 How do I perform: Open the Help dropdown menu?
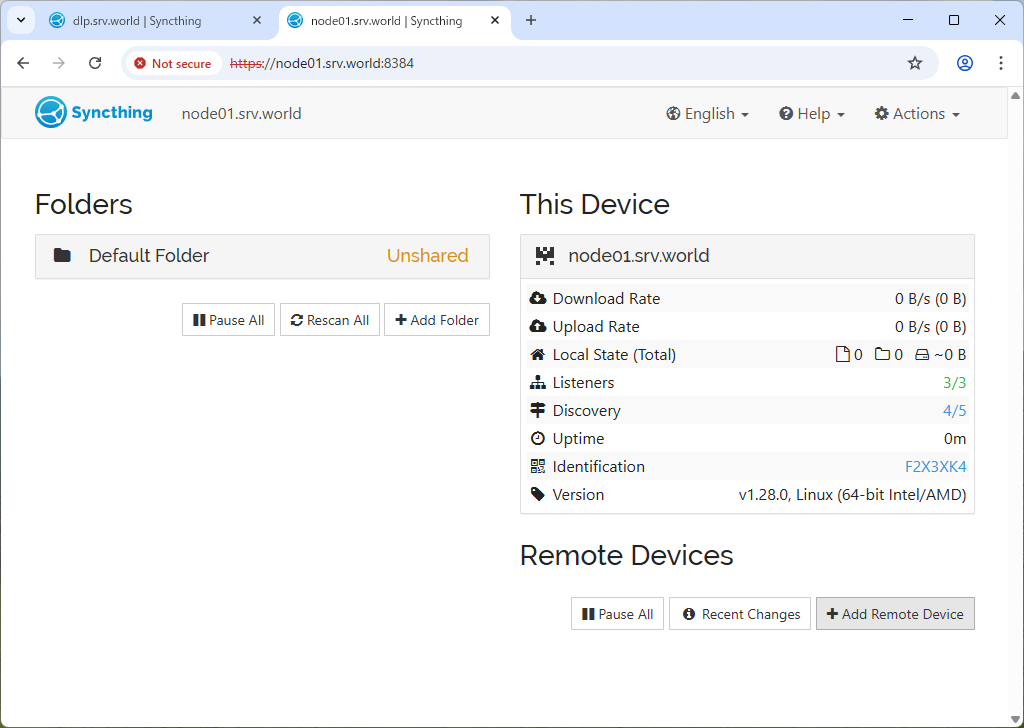pos(811,114)
